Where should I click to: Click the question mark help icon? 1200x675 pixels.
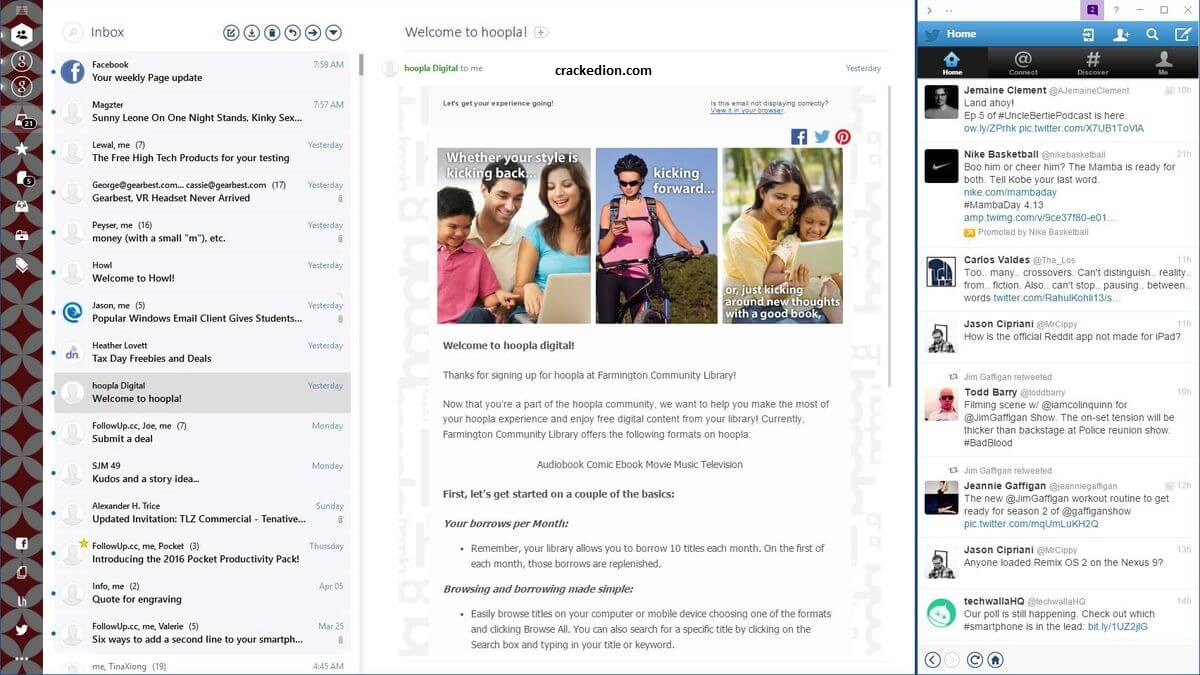click(x=1116, y=9)
